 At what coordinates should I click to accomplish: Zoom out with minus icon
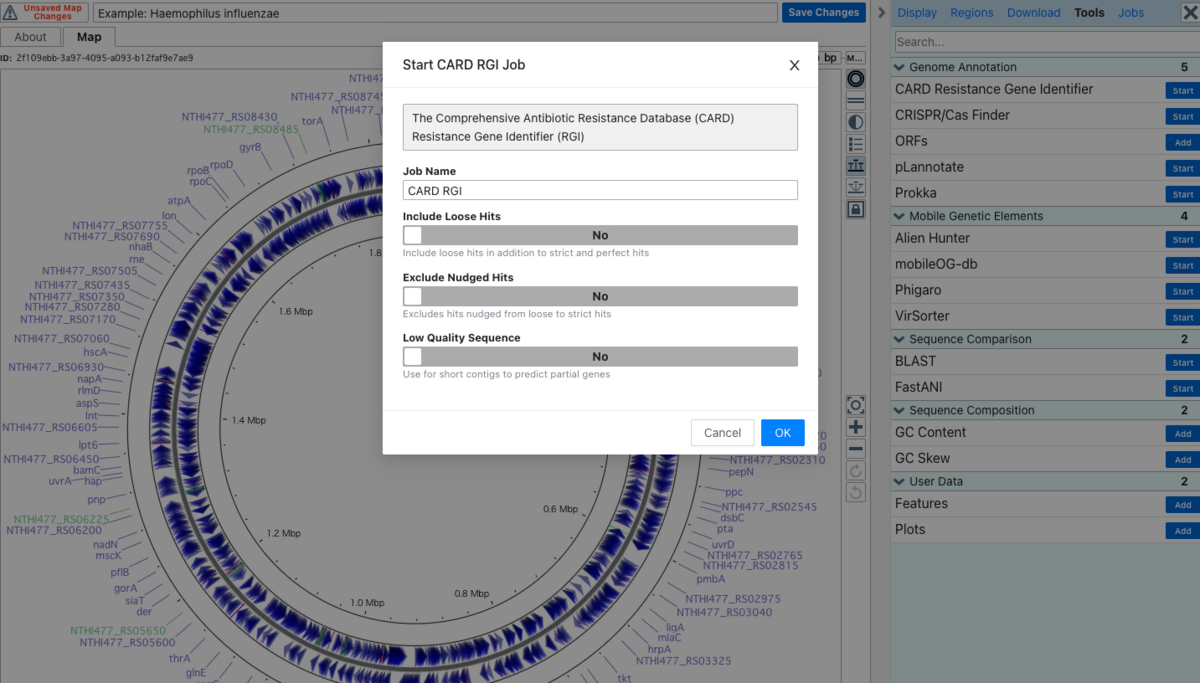(x=855, y=449)
